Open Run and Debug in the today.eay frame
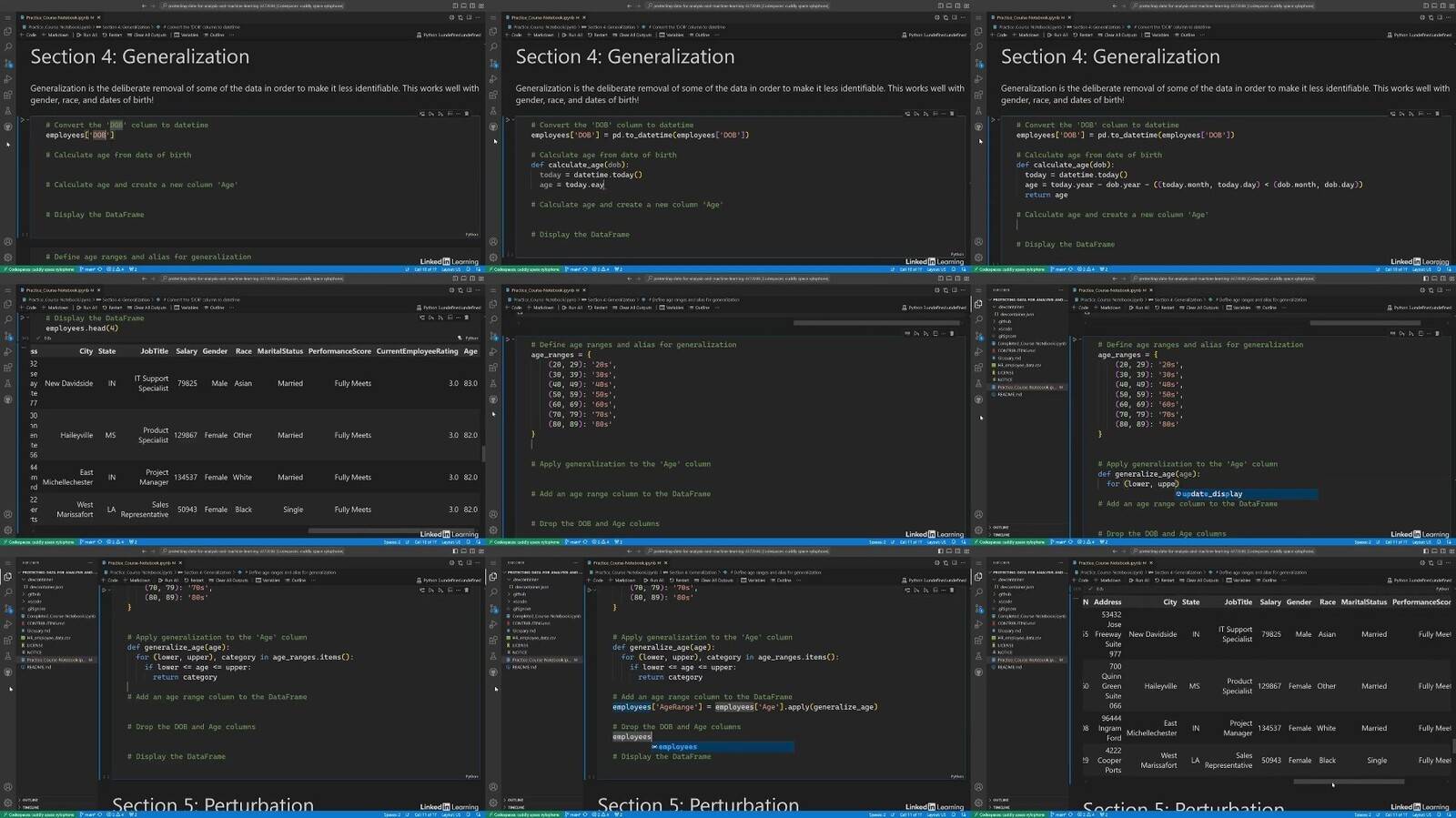 [493, 79]
